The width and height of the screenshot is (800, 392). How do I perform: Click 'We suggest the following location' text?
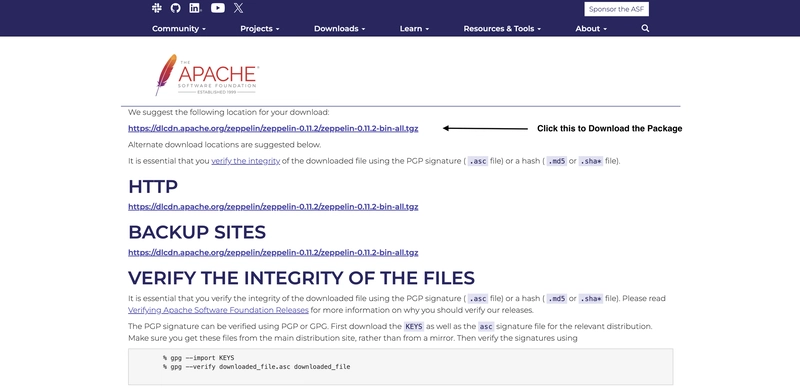tap(229, 112)
